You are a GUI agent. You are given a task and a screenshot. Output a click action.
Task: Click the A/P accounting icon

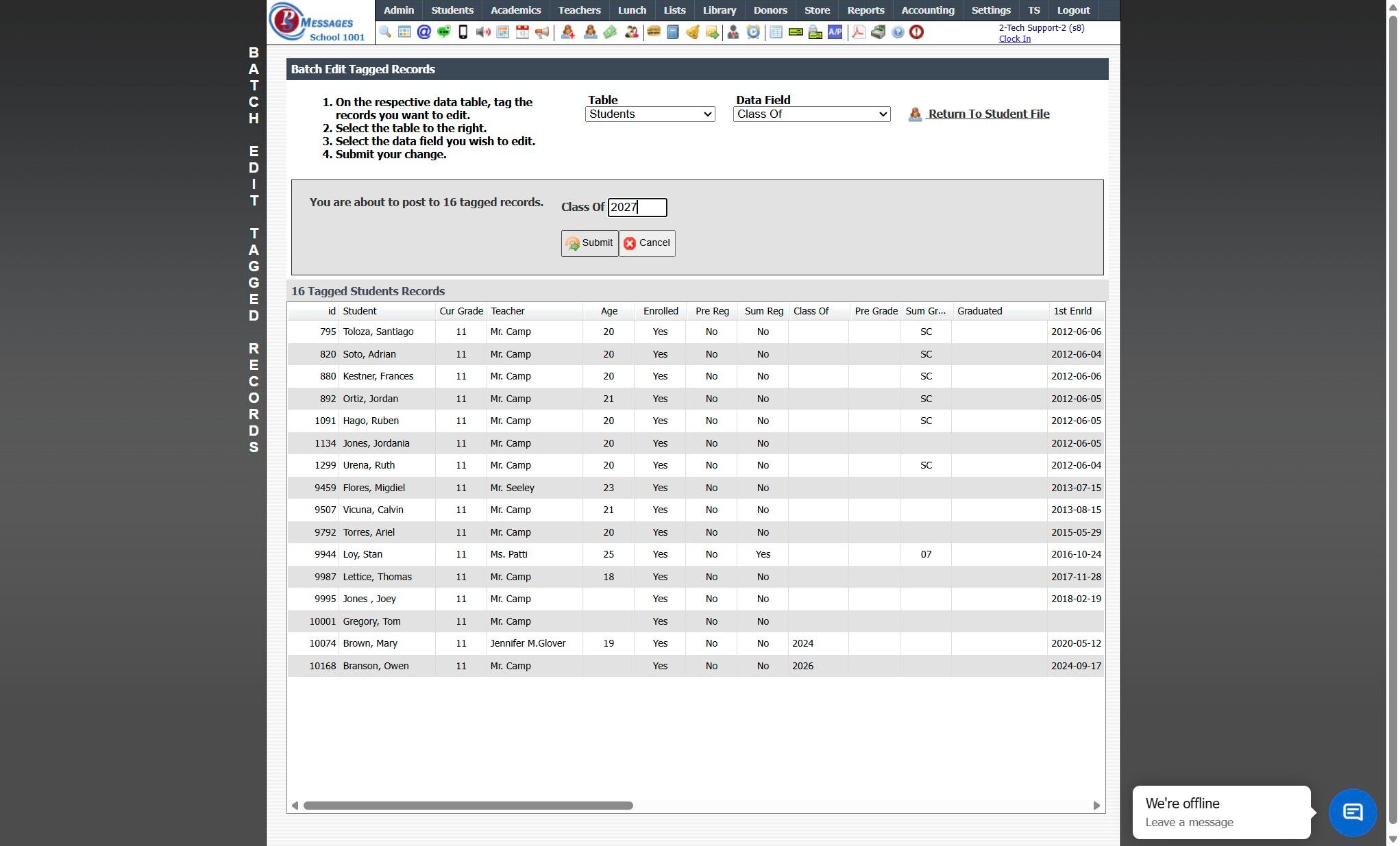click(x=835, y=32)
